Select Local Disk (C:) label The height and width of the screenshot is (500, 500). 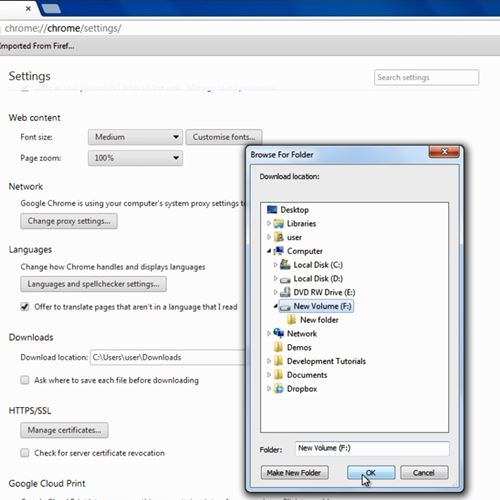318,265
